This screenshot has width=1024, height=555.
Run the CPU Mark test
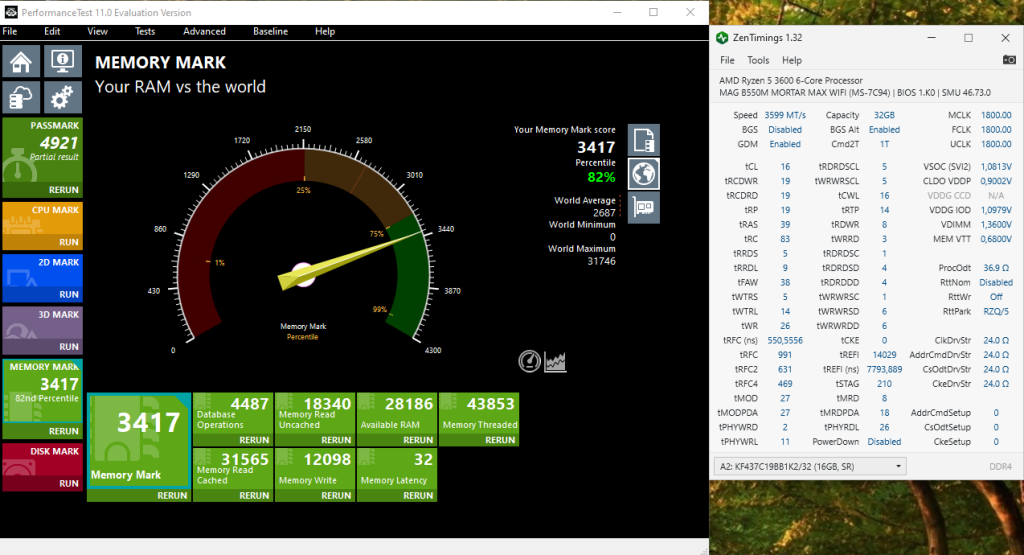tap(69, 242)
